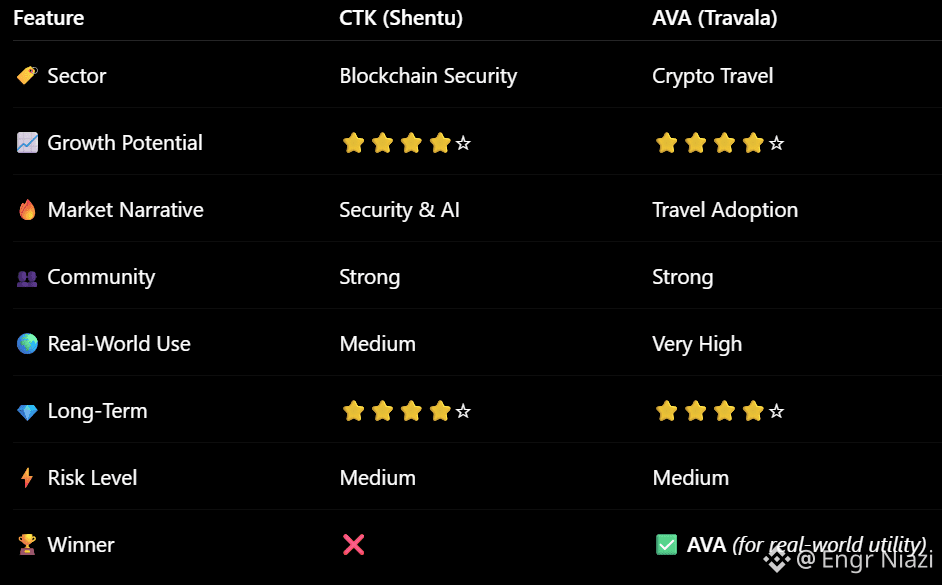
Task: Click the fire icon beside Market Narrative
Action: (27, 210)
